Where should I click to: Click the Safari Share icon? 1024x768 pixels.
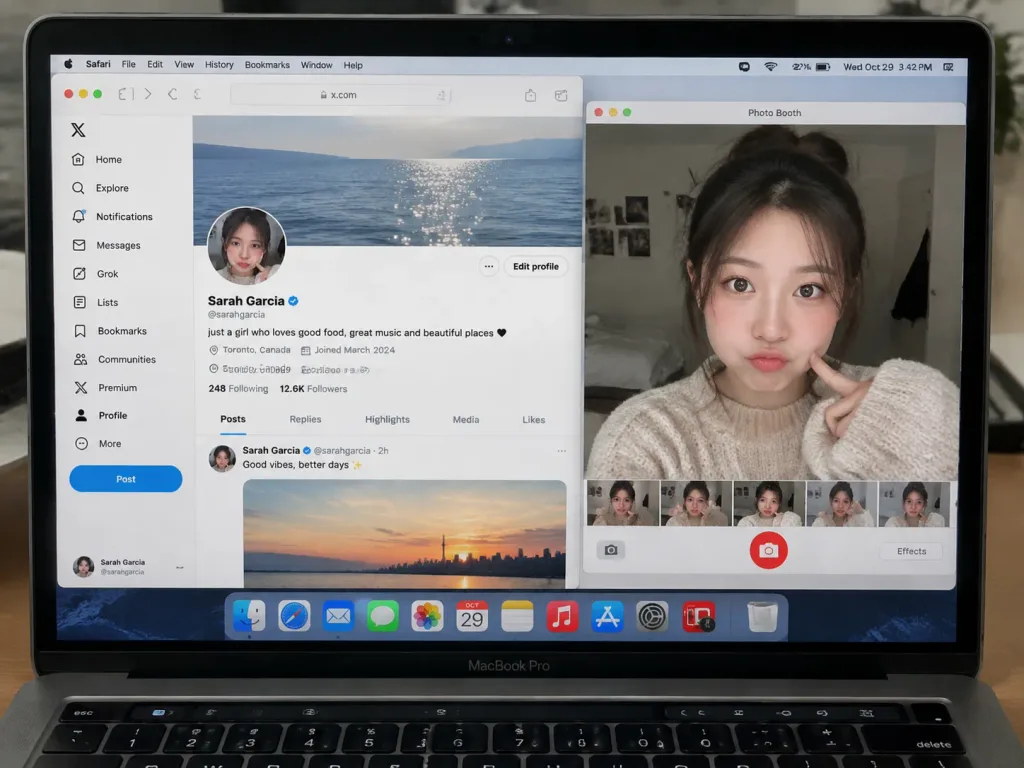(x=530, y=95)
